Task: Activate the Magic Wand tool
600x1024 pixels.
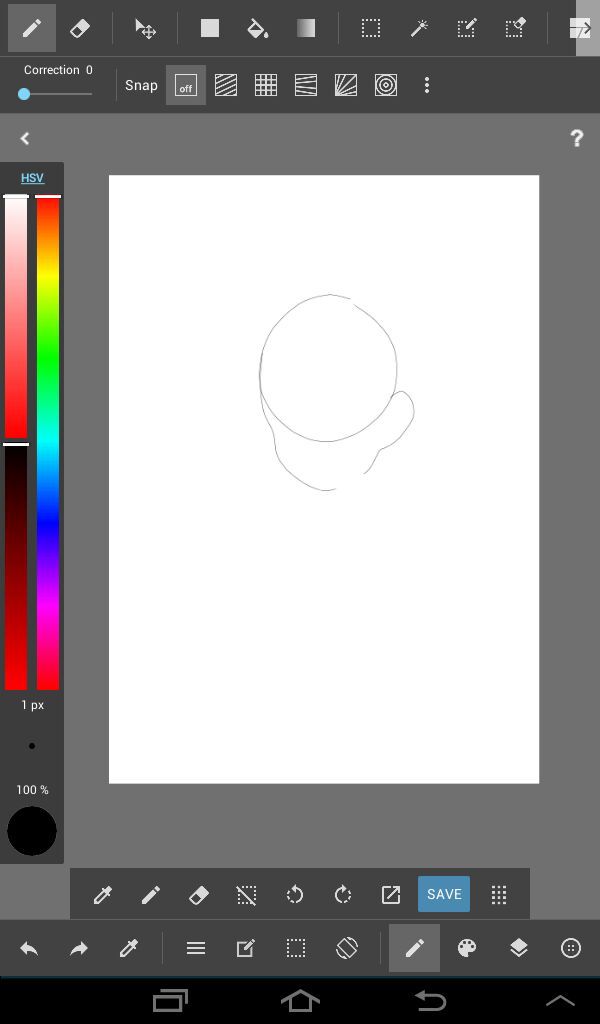Action: click(x=419, y=28)
